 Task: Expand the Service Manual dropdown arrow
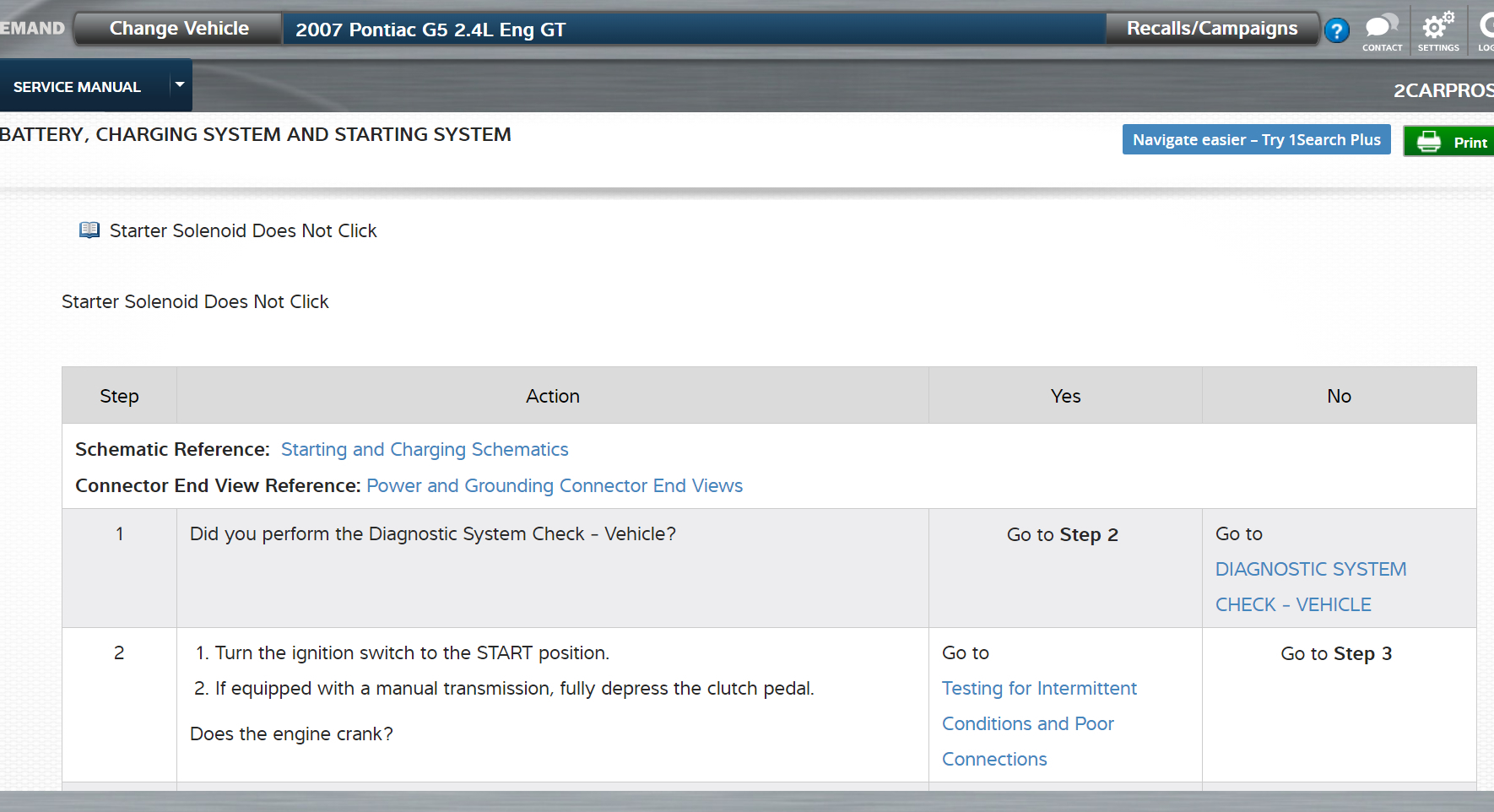pos(180,85)
